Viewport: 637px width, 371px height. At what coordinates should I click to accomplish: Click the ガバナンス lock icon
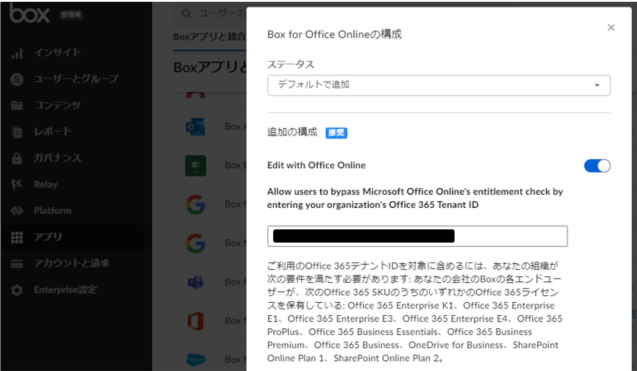17,158
